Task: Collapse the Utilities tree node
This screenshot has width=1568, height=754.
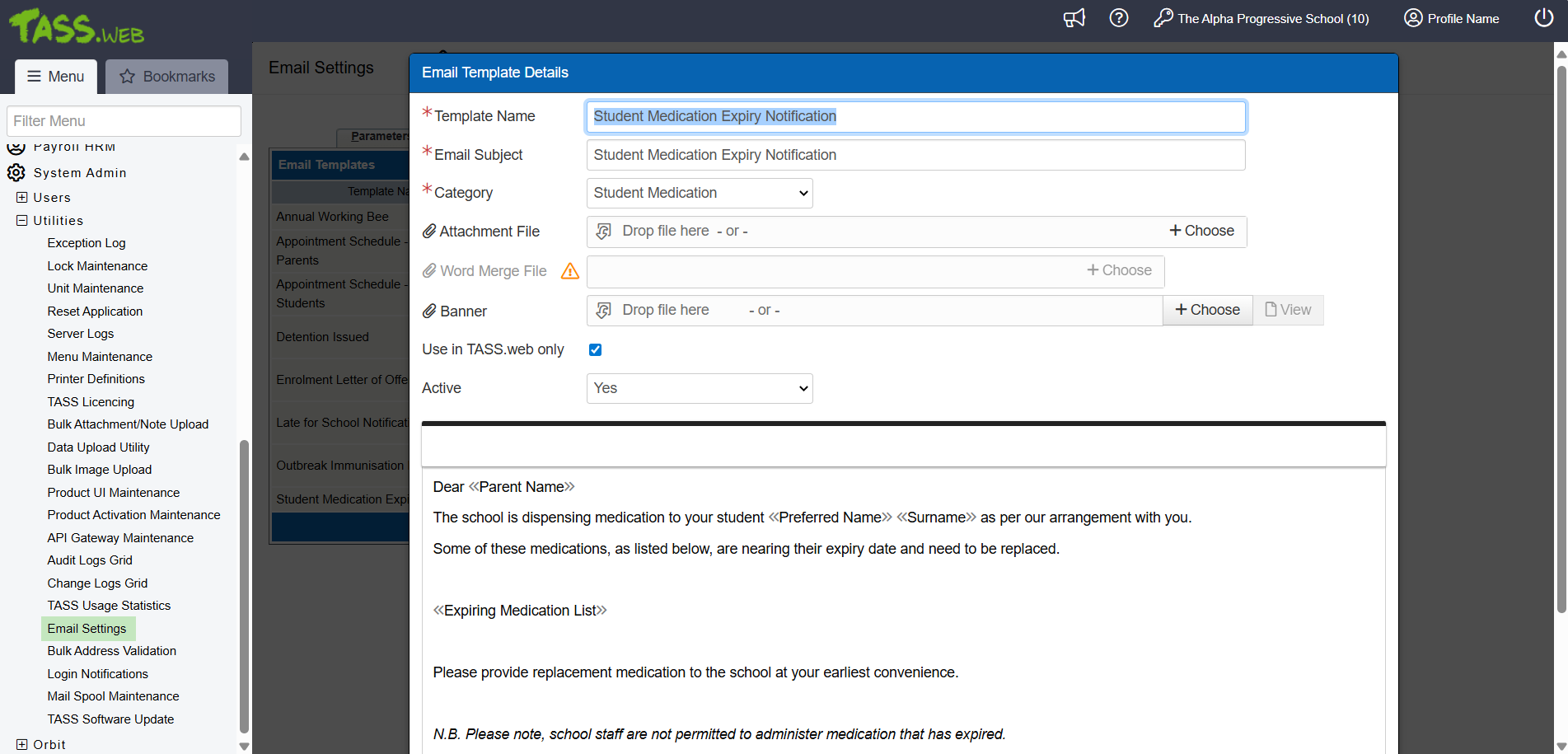Action: (22, 221)
